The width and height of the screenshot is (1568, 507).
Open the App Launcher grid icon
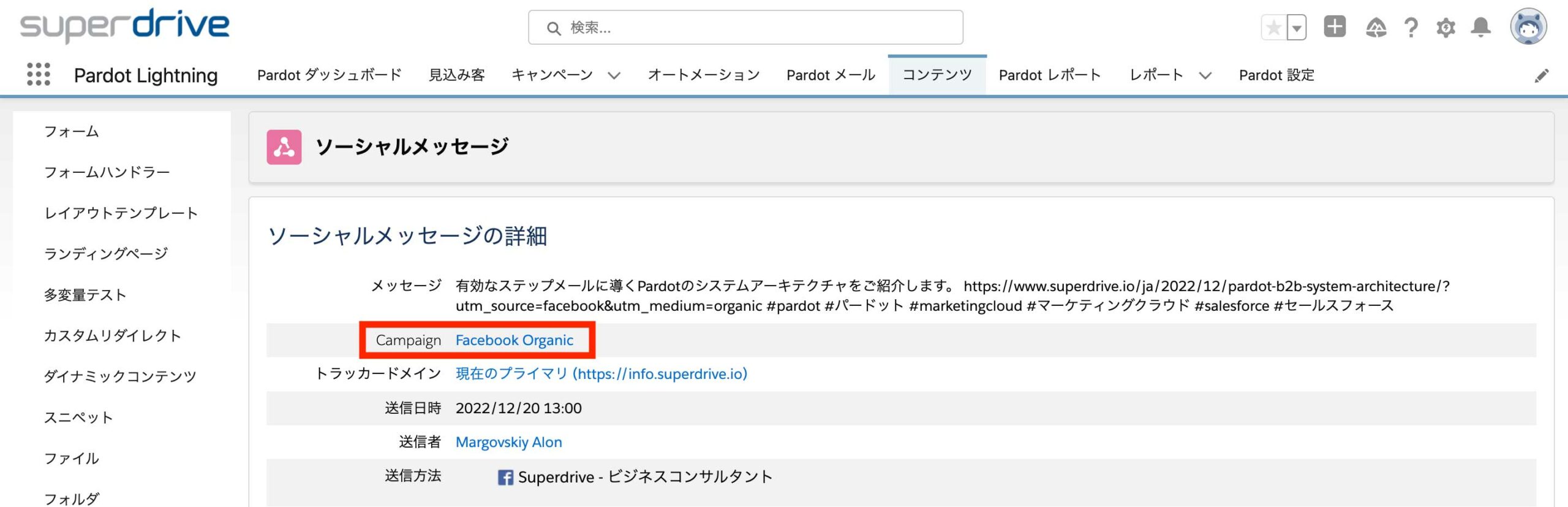click(39, 74)
